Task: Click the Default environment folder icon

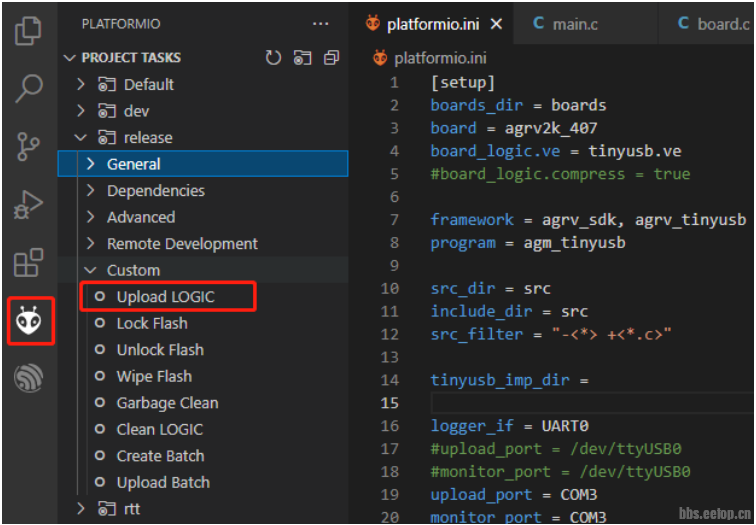Action: click(107, 85)
